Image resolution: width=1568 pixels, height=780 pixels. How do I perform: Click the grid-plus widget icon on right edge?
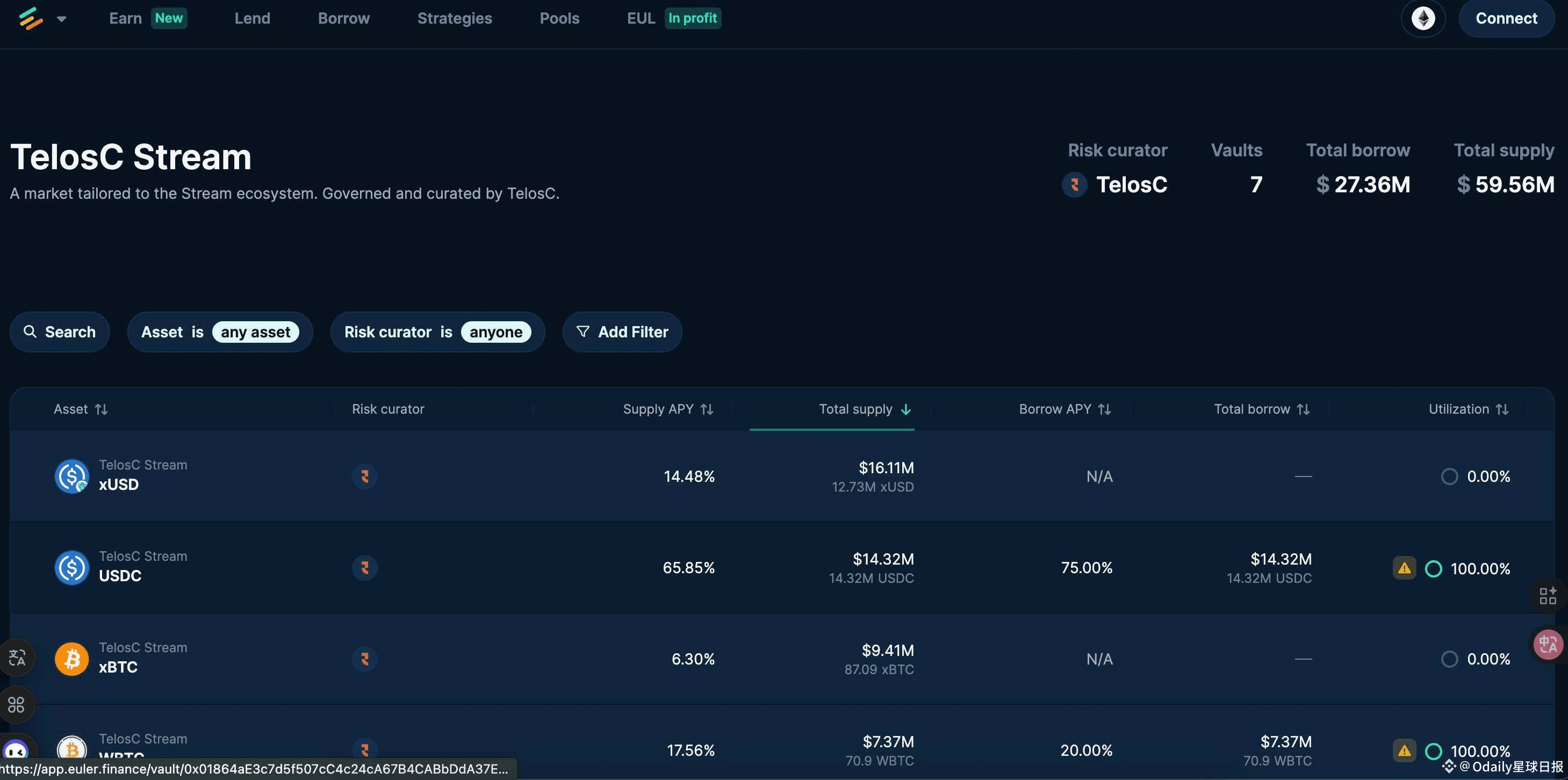click(x=1548, y=595)
